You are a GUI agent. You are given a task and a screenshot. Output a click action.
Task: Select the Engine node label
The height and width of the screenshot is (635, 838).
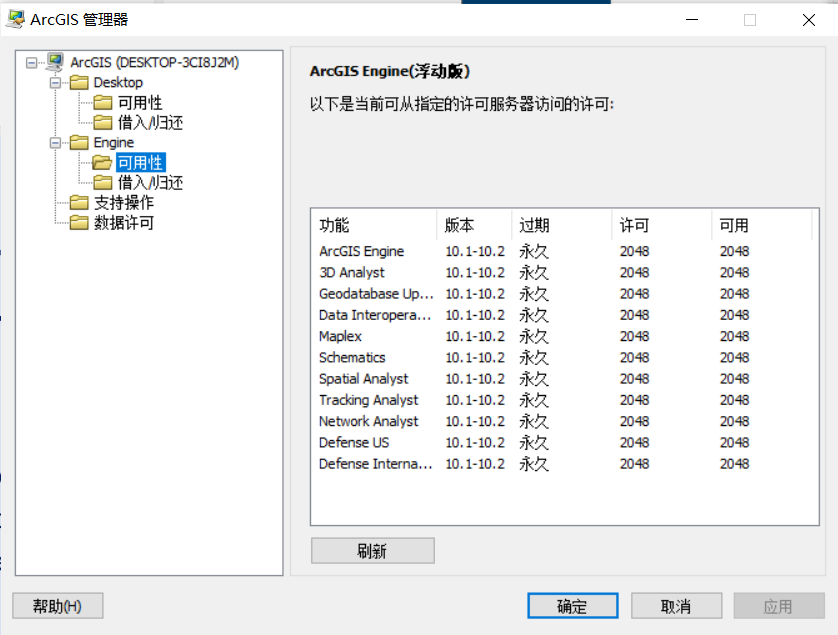point(113,142)
